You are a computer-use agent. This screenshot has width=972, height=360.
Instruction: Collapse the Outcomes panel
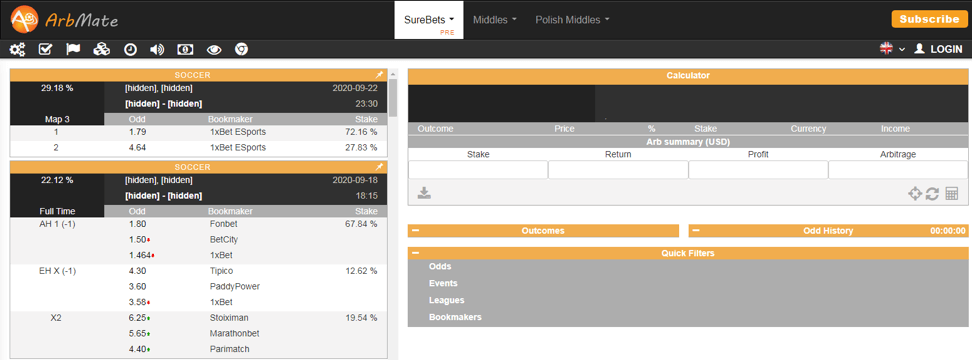[415, 230]
